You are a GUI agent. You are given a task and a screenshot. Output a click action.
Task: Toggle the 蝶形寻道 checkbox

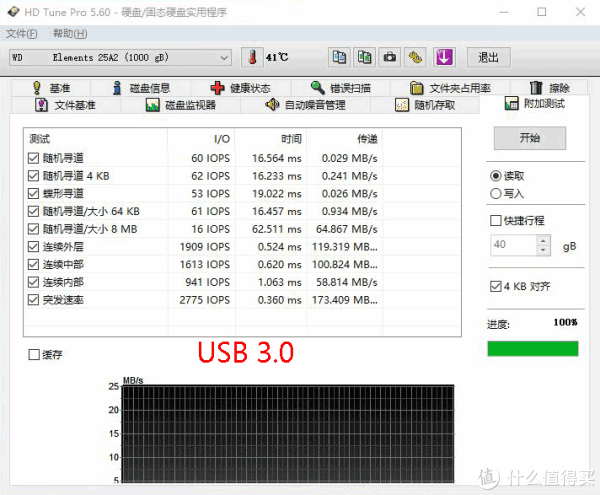click(34, 194)
